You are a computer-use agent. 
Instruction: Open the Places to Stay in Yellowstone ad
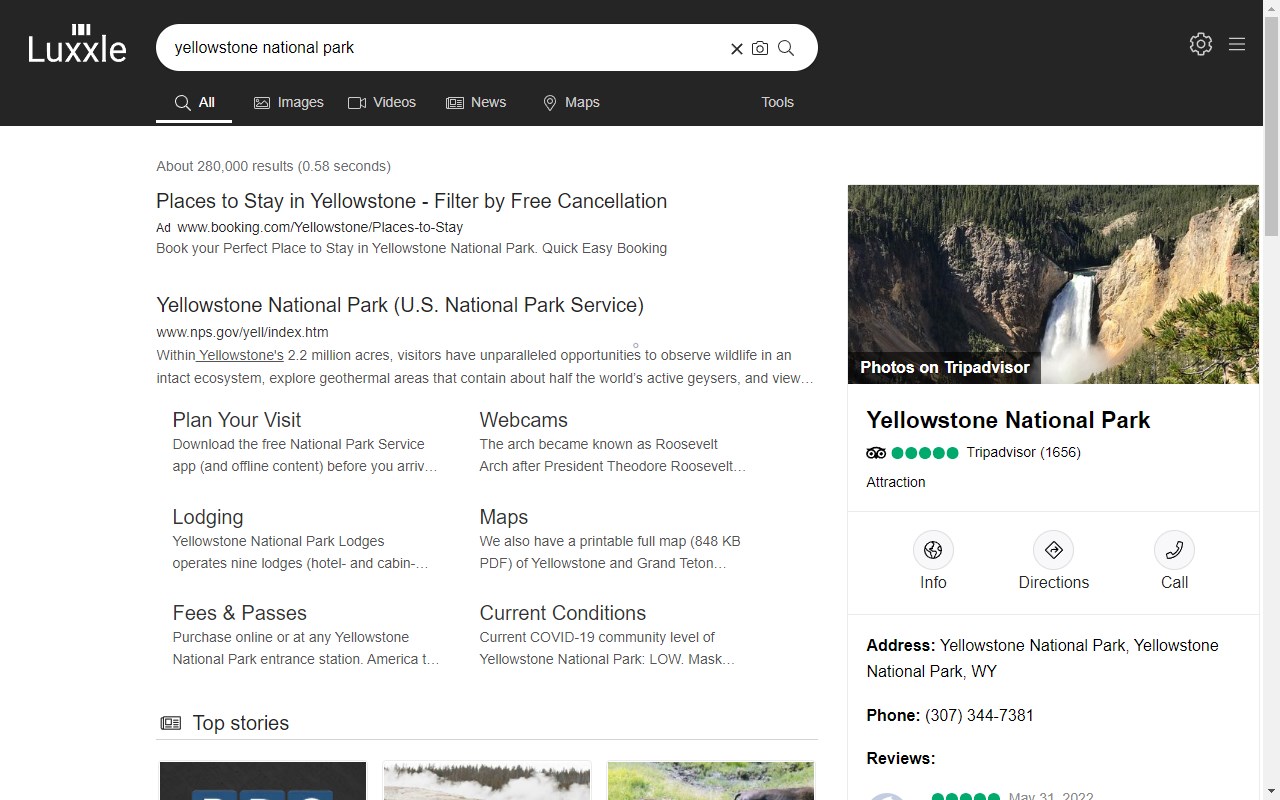411,201
